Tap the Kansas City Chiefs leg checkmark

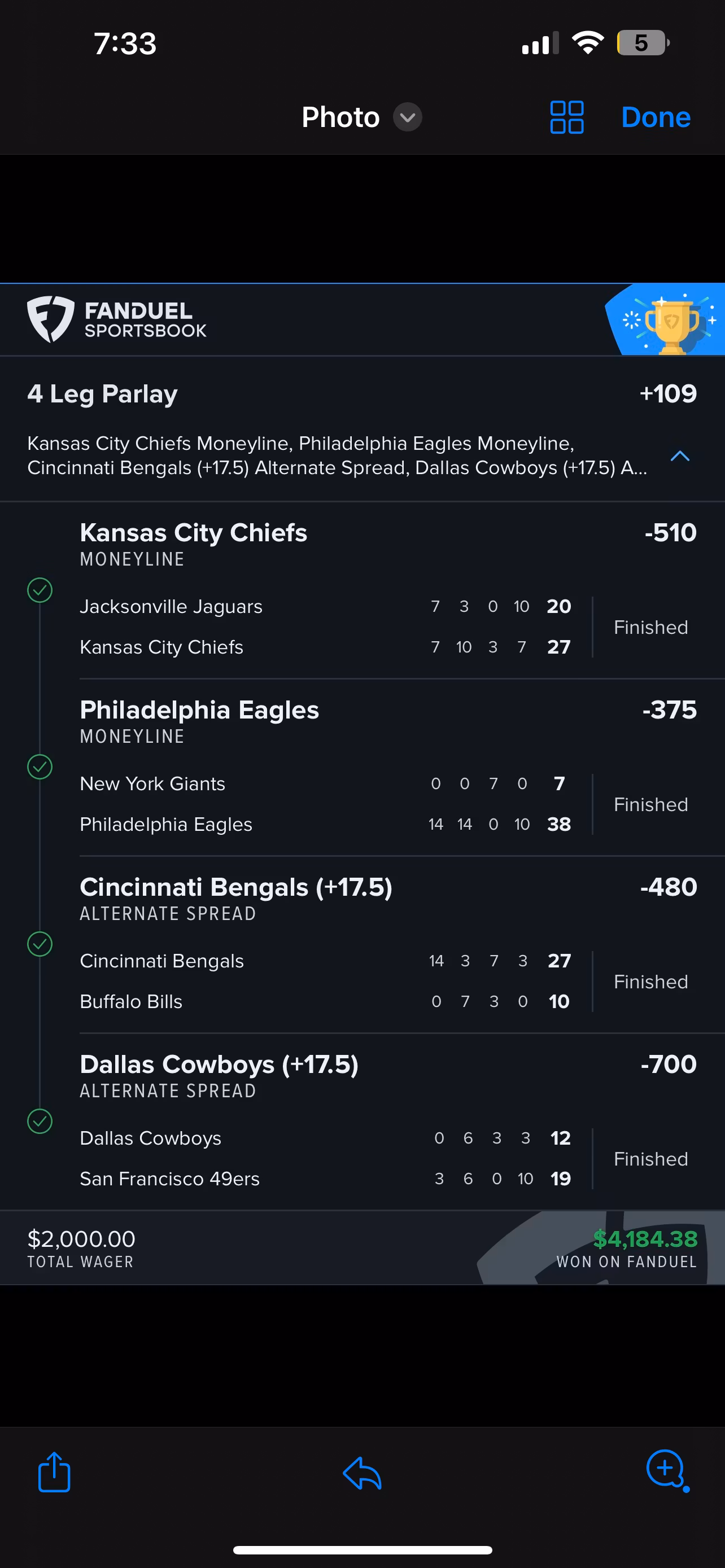pyautogui.click(x=40, y=590)
